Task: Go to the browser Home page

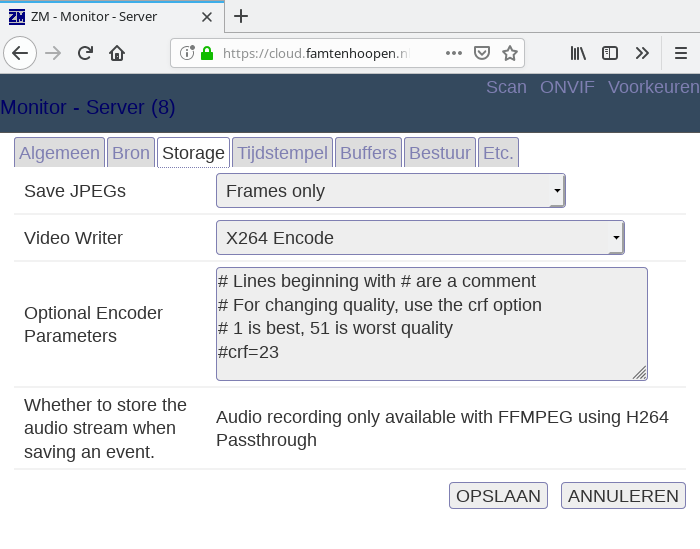Action: [x=117, y=53]
